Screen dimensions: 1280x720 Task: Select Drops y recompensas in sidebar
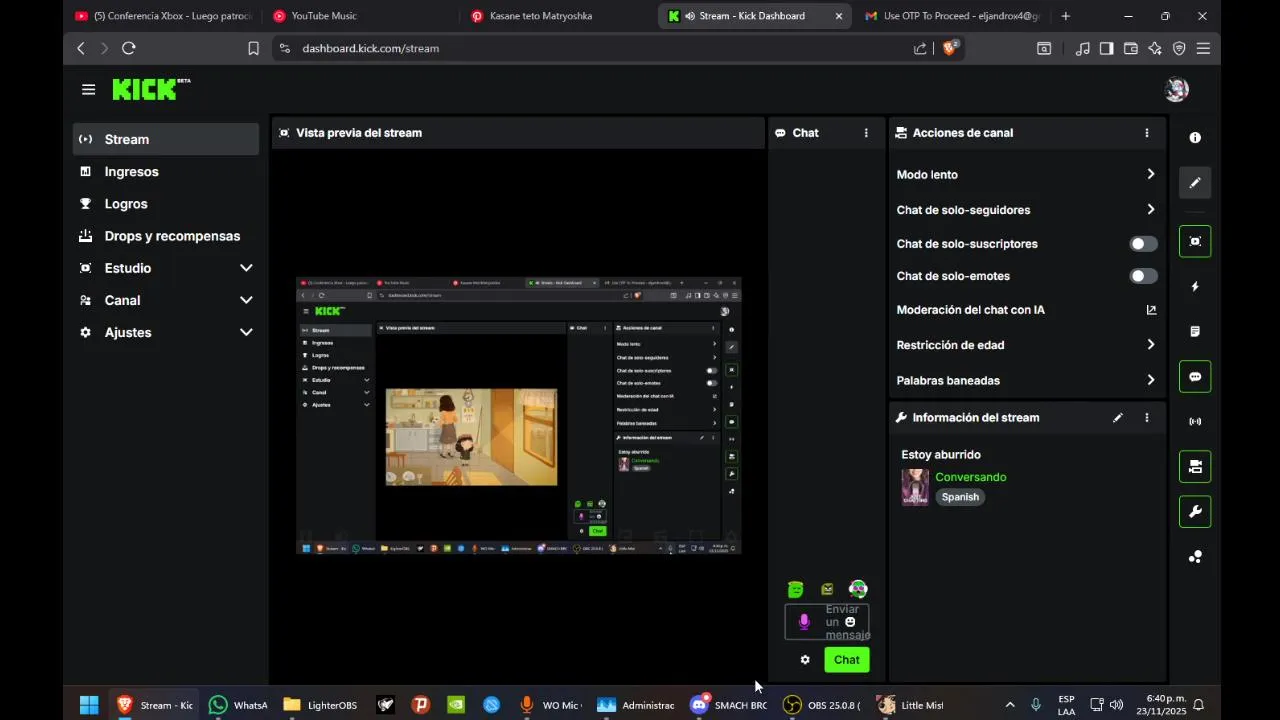tap(166, 236)
